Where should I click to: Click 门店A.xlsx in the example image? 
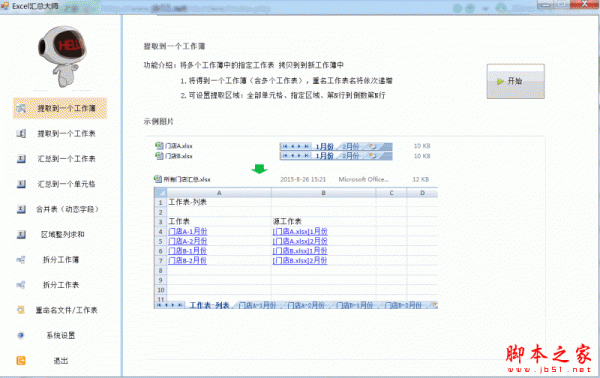pyautogui.click(x=174, y=146)
